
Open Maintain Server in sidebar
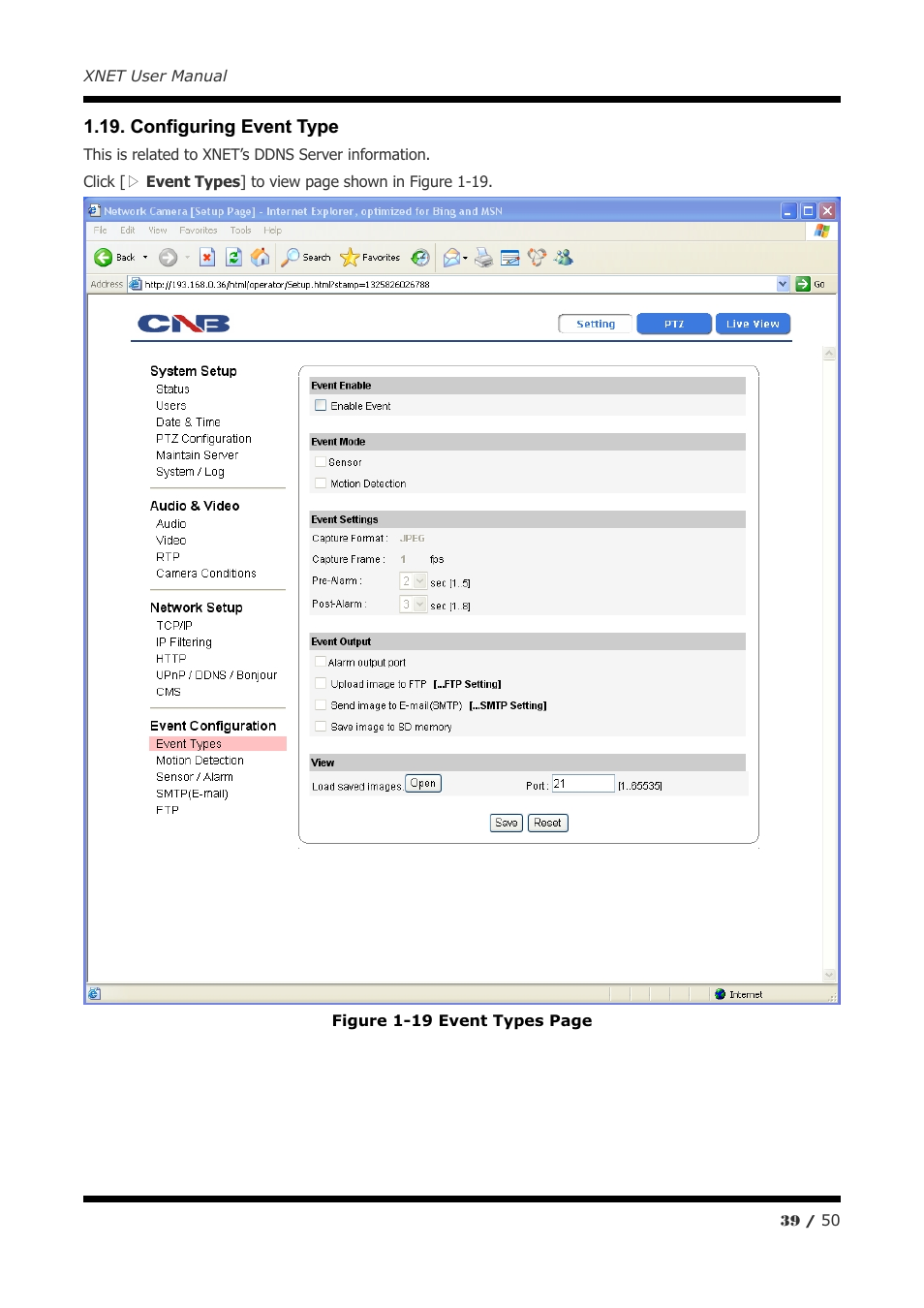point(198,455)
